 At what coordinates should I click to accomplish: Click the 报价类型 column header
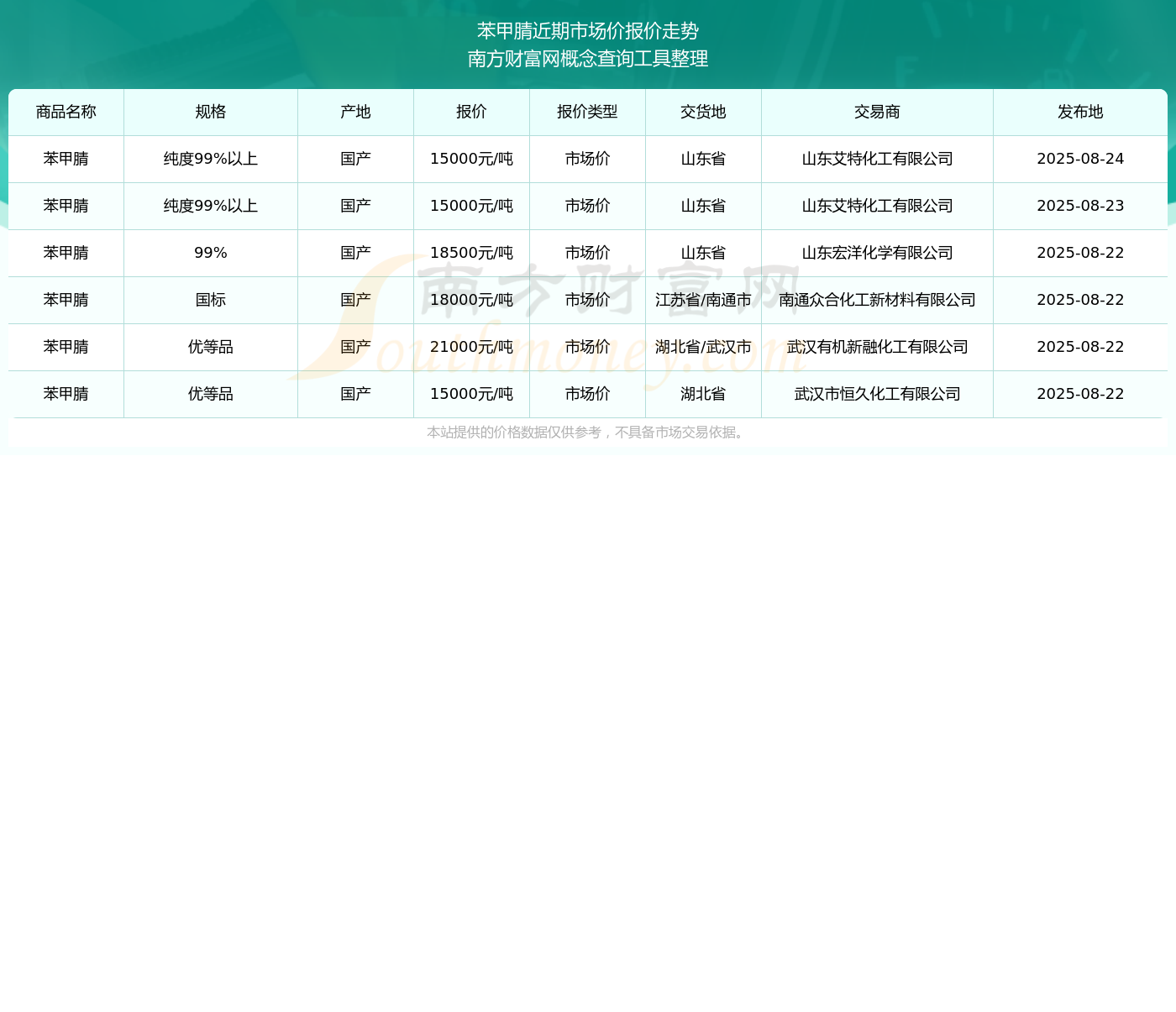click(587, 112)
